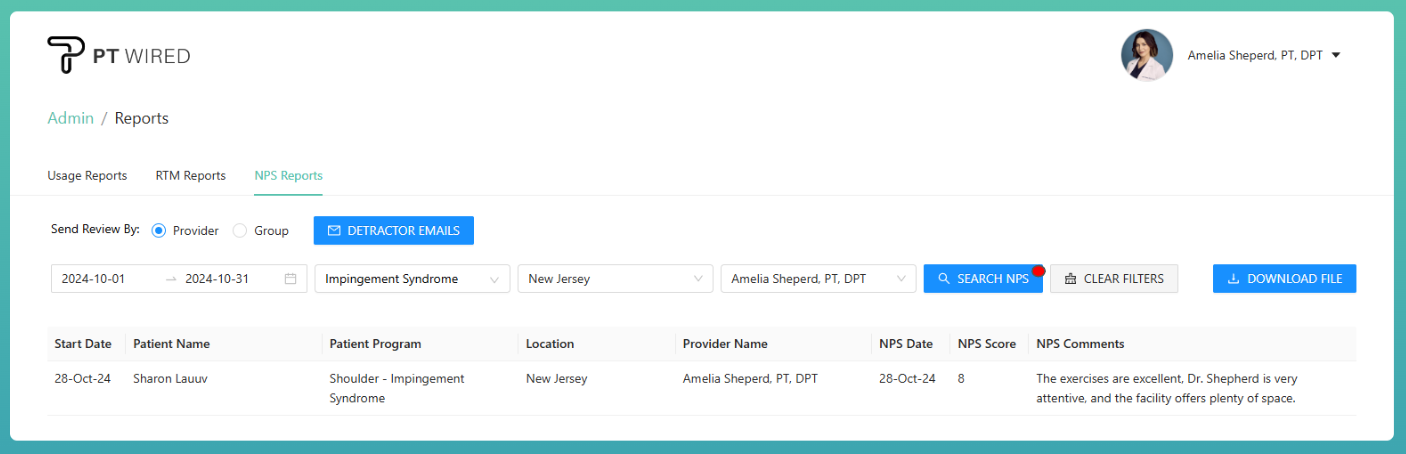
Task: Select the Group radio button
Action: pyautogui.click(x=240, y=231)
